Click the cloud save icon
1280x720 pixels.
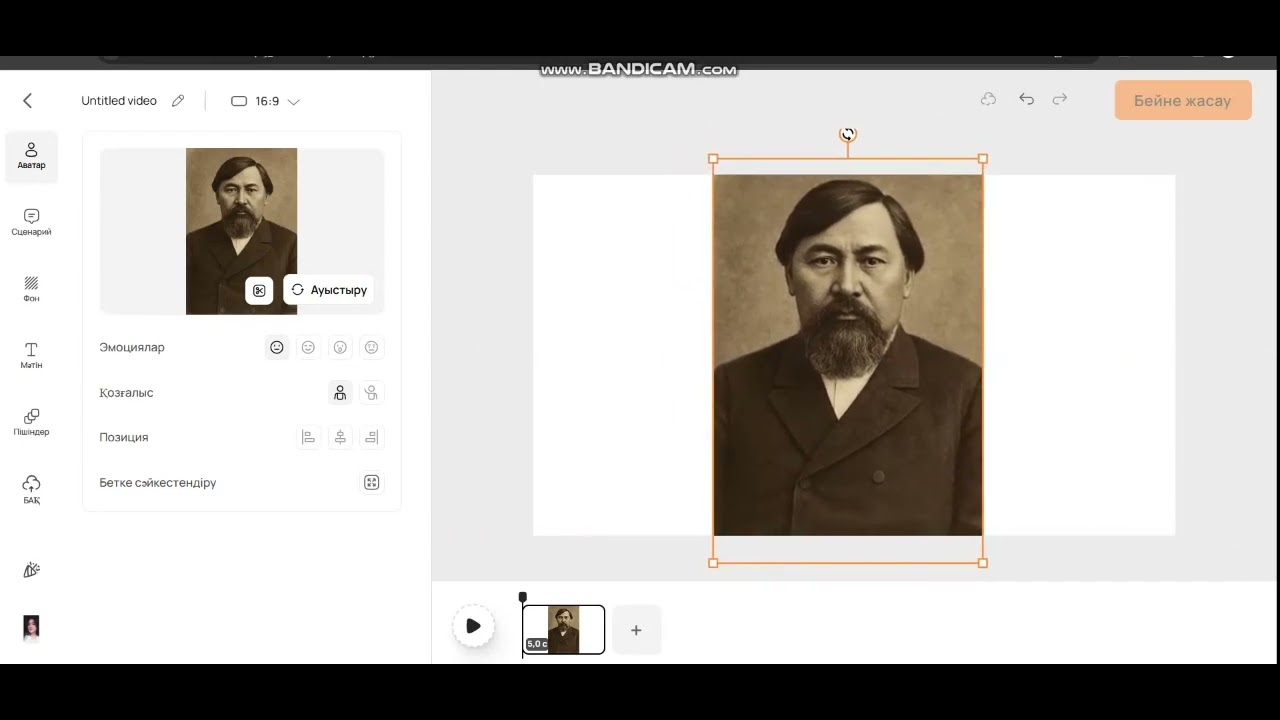[988, 99]
